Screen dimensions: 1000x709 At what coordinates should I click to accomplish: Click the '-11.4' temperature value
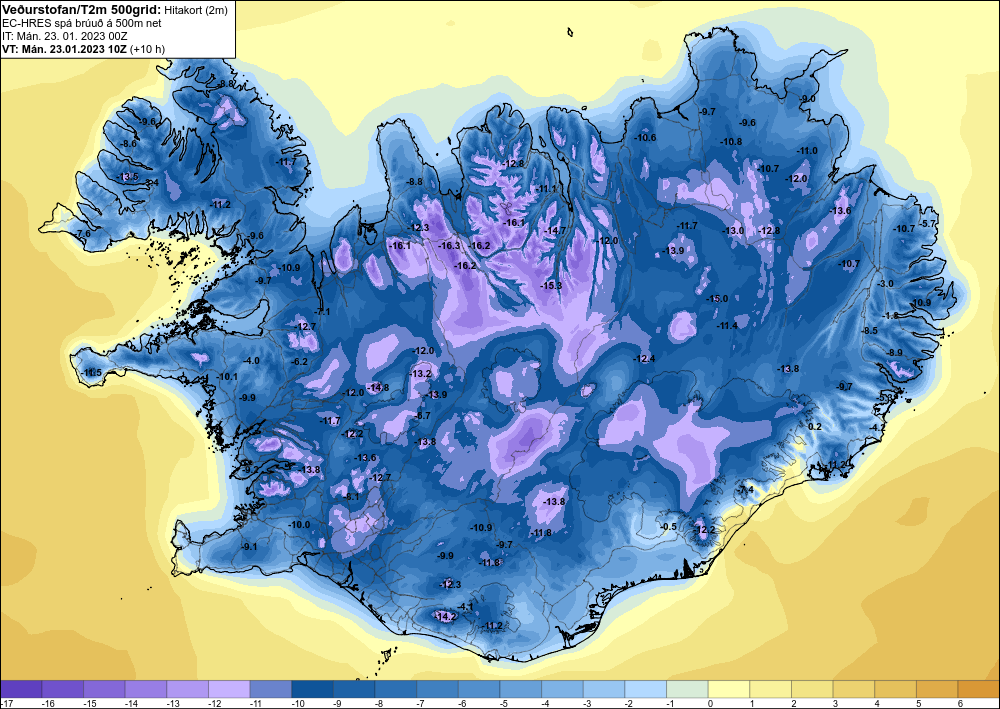(727, 326)
